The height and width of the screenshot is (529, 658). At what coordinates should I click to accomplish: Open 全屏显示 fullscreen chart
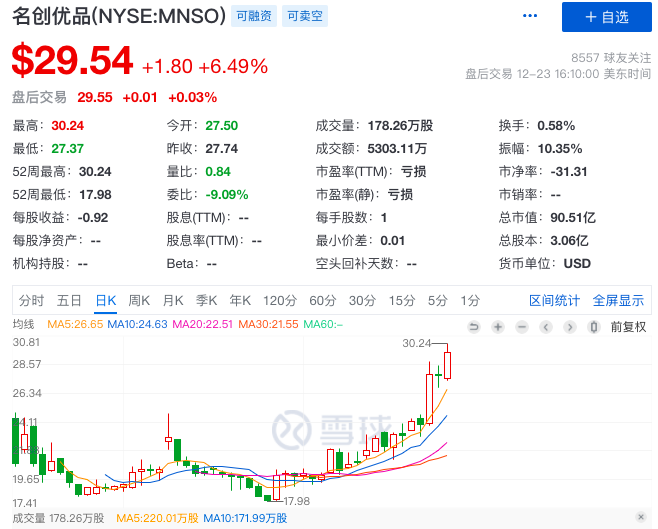coord(618,300)
